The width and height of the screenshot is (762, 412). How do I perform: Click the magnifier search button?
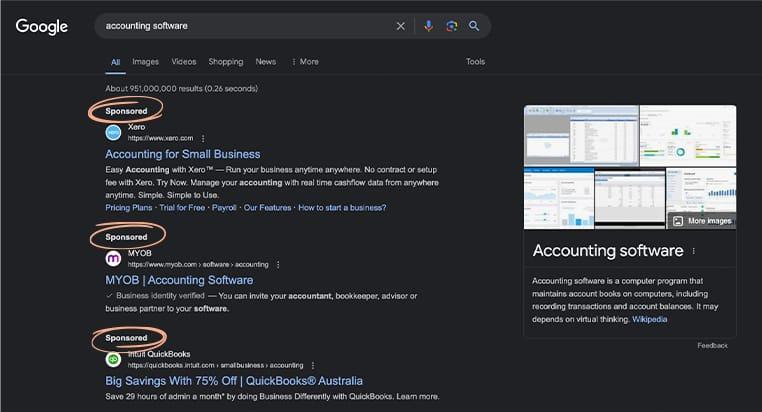(x=474, y=26)
